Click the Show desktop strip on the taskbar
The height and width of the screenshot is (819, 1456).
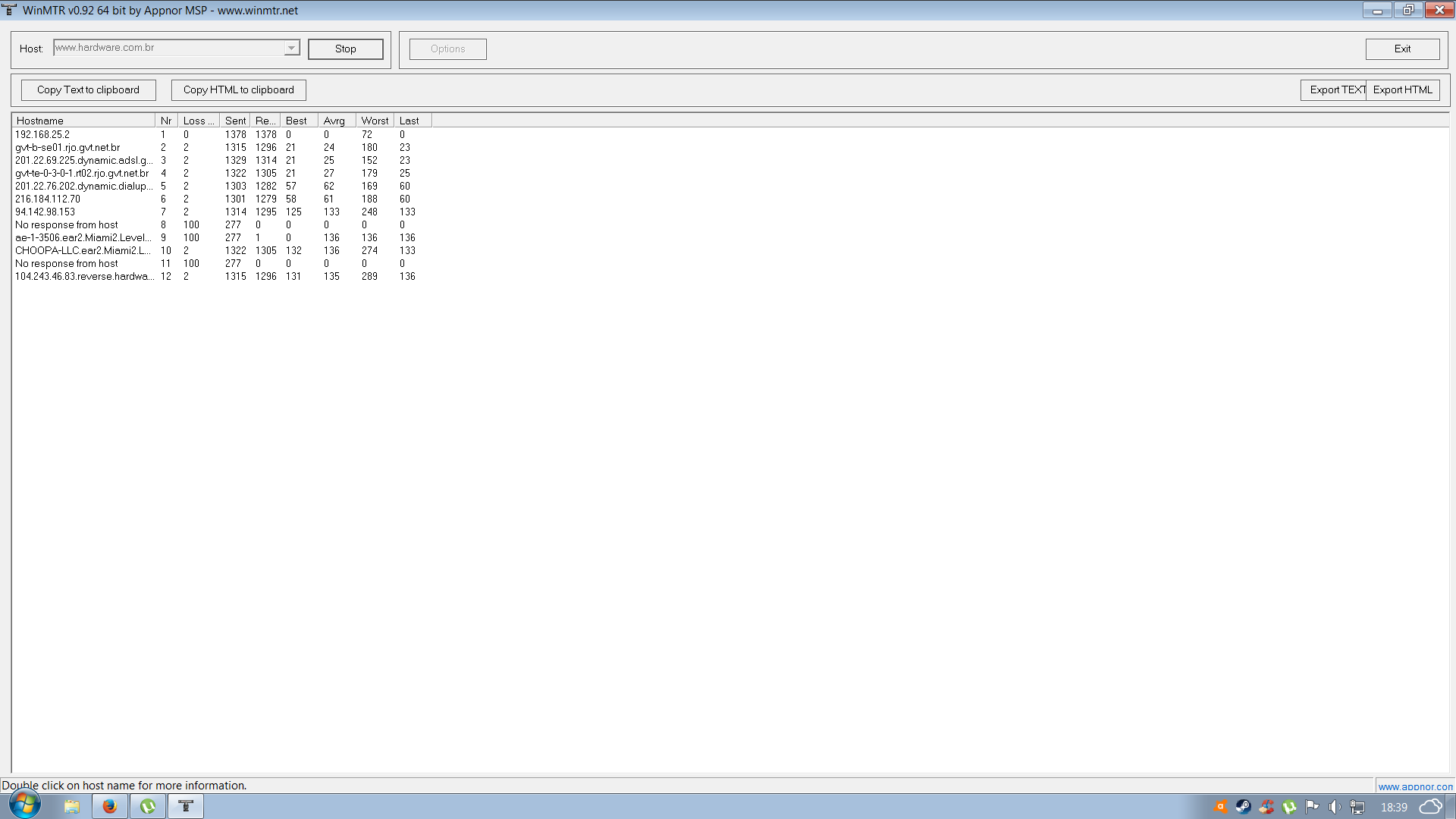pyautogui.click(x=1451, y=806)
